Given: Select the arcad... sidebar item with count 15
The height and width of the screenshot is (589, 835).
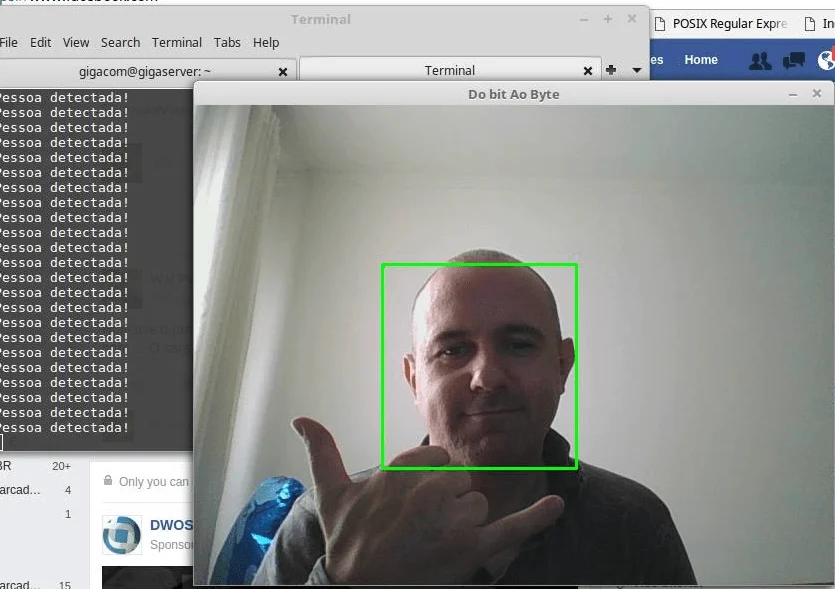Looking at the screenshot, I should click(x=36, y=584).
